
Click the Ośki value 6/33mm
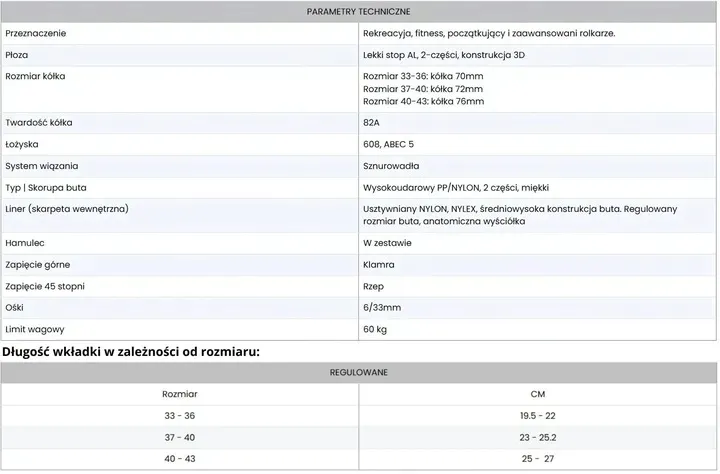tap(382, 307)
